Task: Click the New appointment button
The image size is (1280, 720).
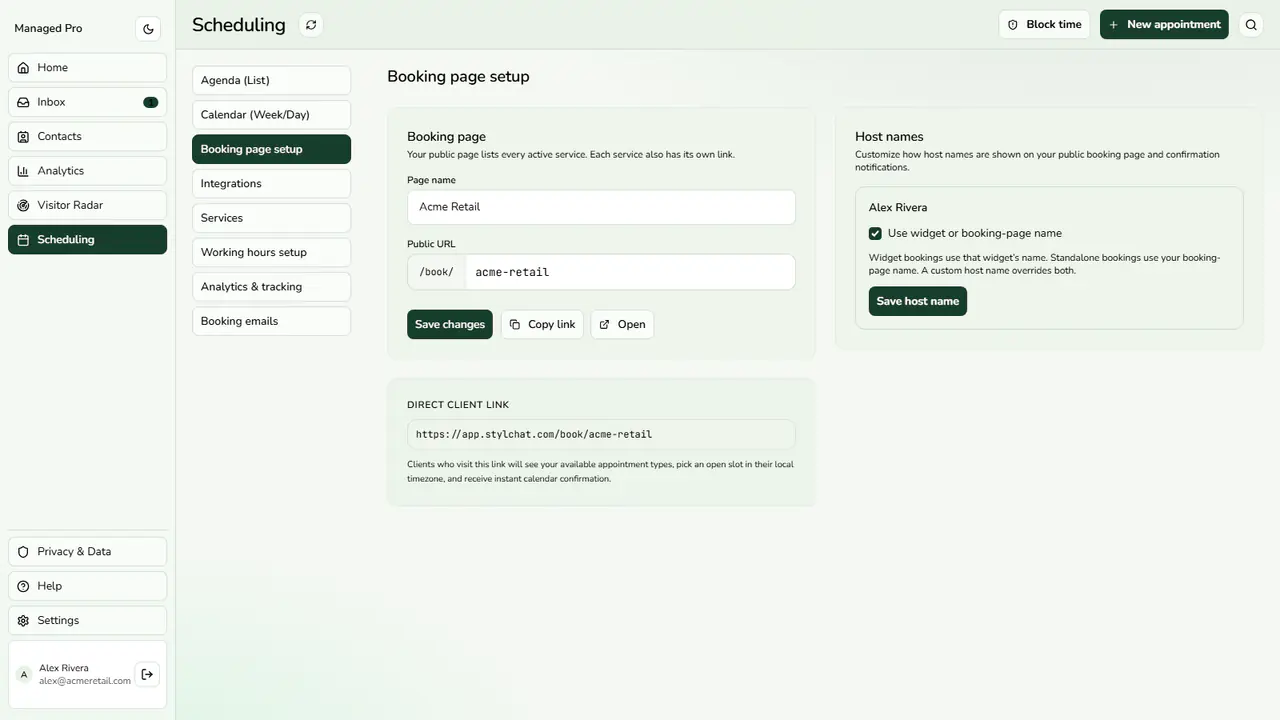Action: click(x=1164, y=25)
